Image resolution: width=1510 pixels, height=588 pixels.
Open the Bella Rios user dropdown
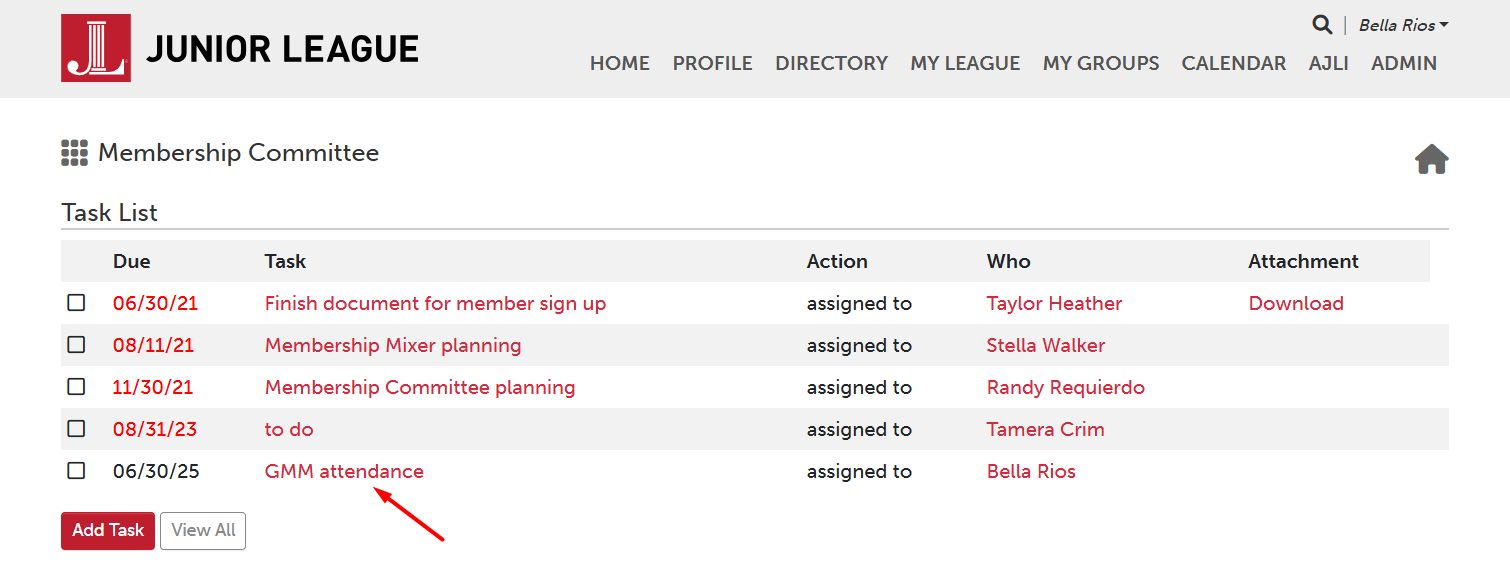pyautogui.click(x=1403, y=26)
